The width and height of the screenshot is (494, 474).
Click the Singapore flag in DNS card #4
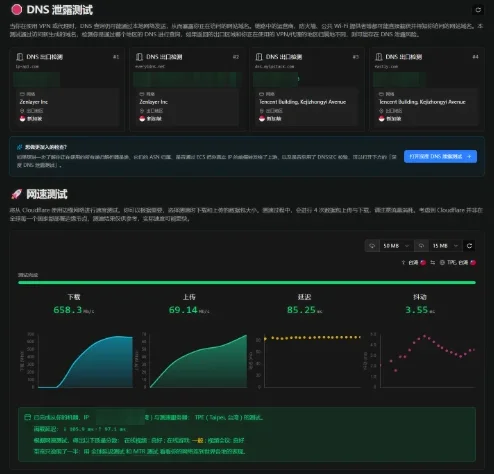tap(382, 119)
